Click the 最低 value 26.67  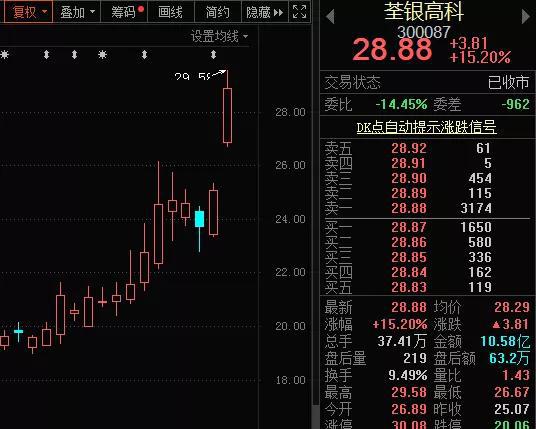click(x=512, y=392)
